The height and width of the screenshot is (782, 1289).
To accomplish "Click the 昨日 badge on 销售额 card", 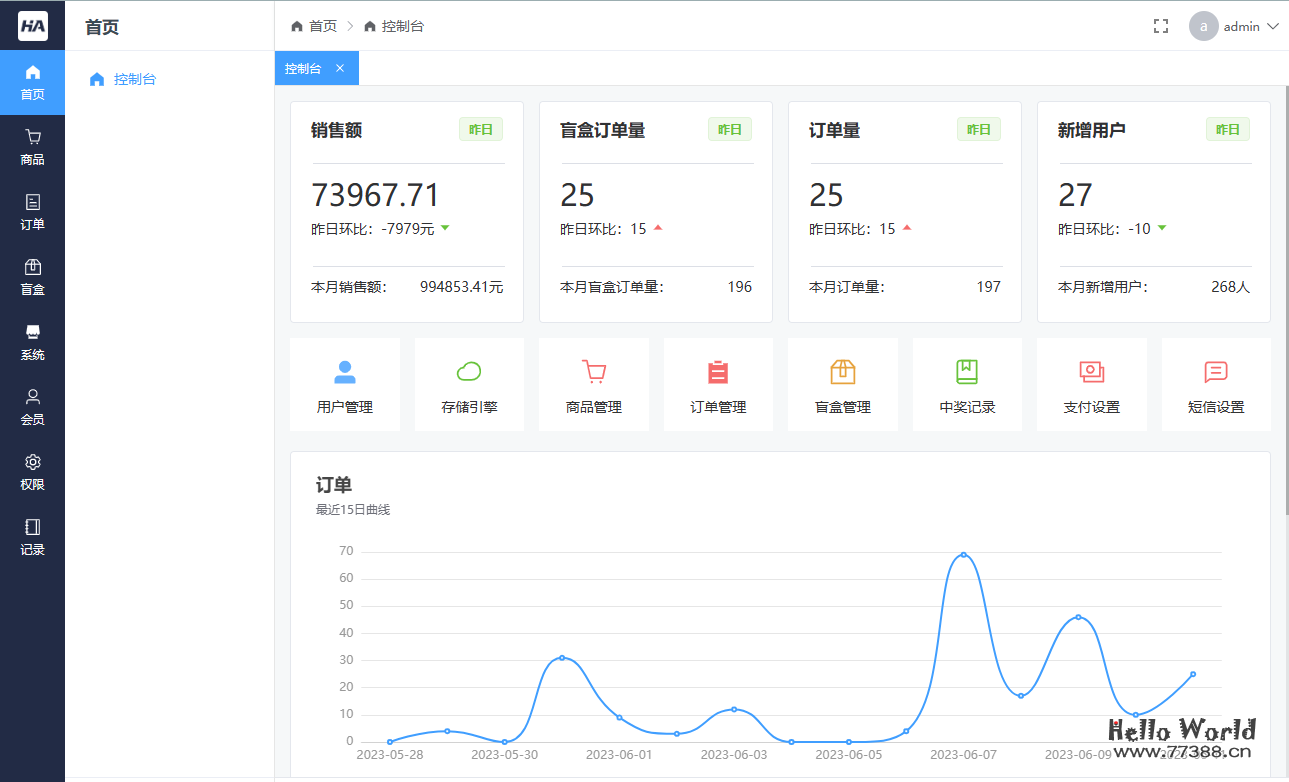I will [480, 128].
